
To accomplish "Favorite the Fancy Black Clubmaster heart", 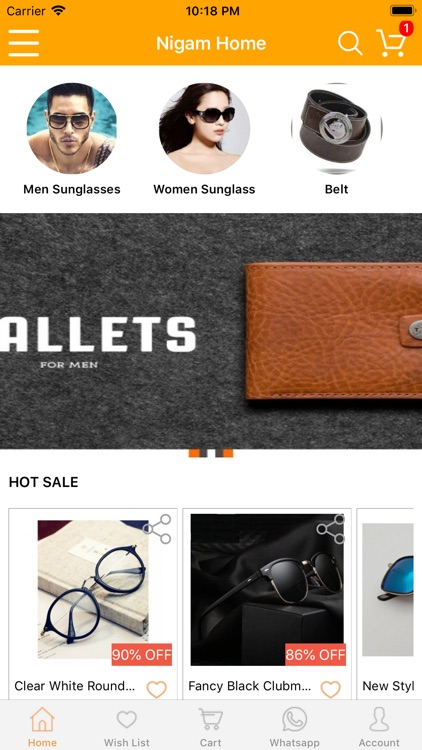I will pyautogui.click(x=330, y=689).
